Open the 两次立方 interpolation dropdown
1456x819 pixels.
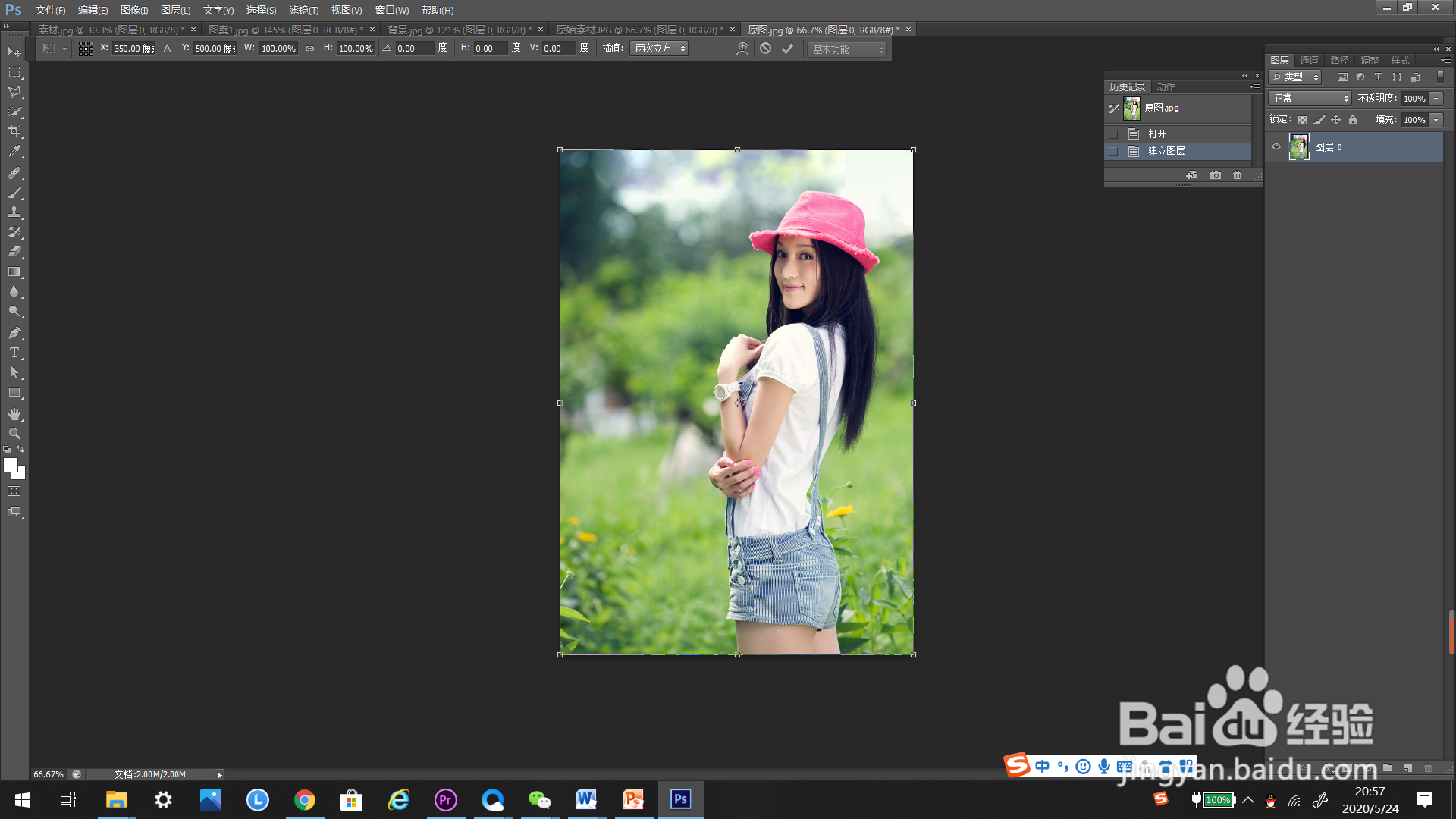click(659, 49)
